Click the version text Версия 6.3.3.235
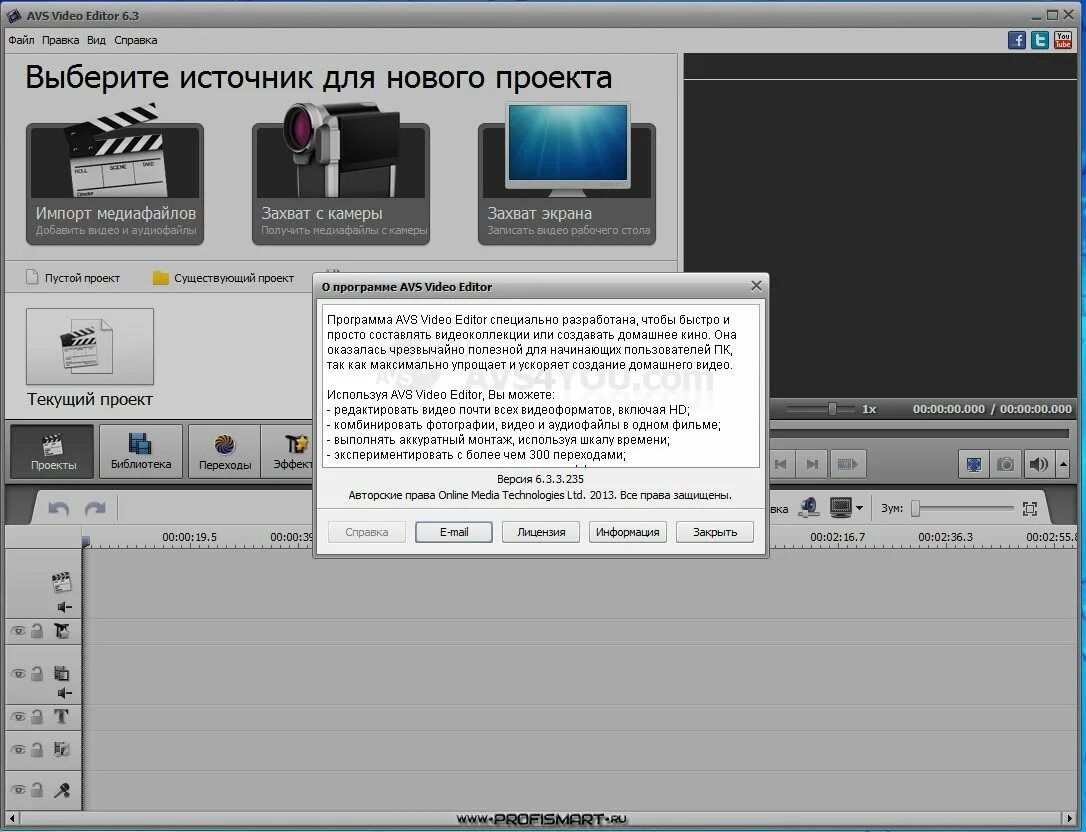The height and width of the screenshot is (832, 1086). [x=540, y=479]
